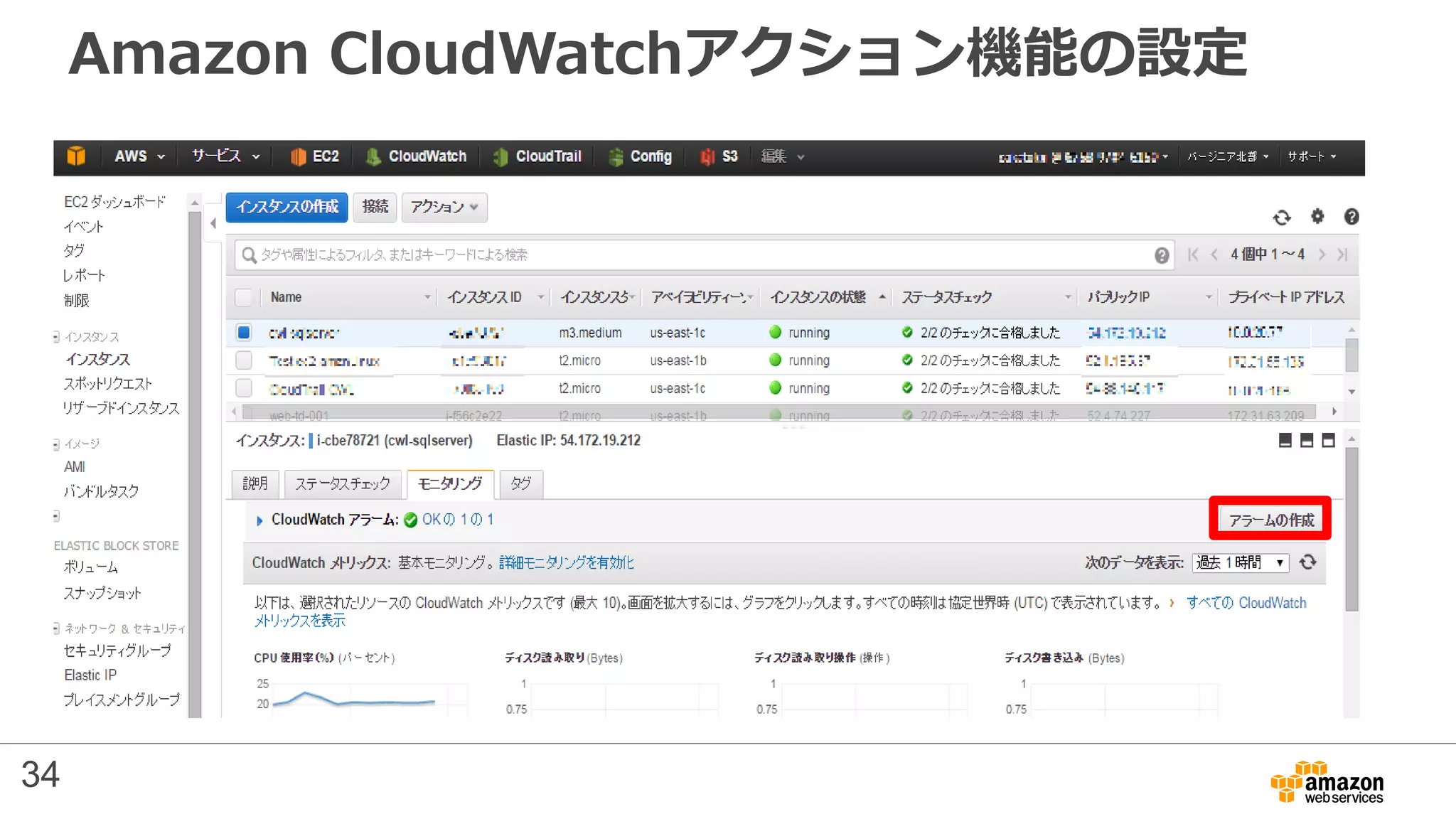
Task: Collapse the left navigation pane arrow
Action: click(x=213, y=223)
